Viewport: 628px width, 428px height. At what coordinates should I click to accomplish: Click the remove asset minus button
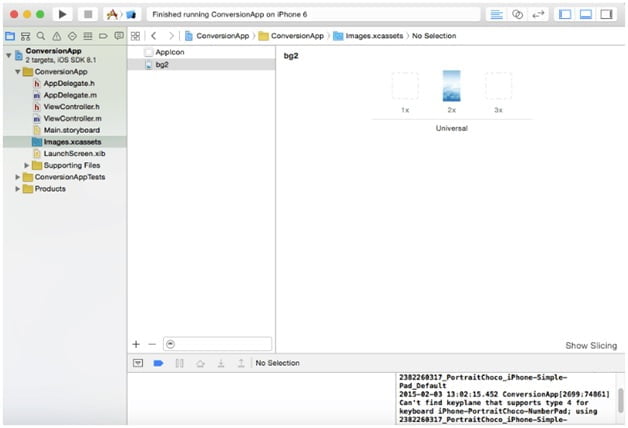(x=152, y=343)
